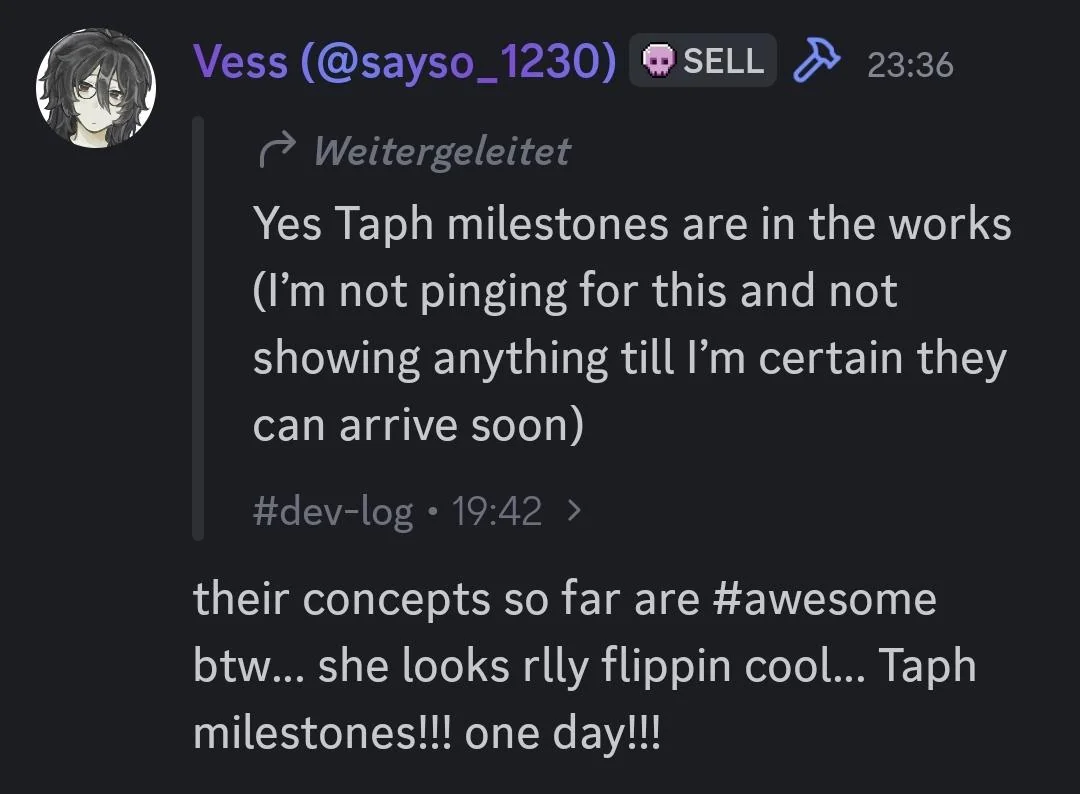Image resolution: width=1080 pixels, height=794 pixels.
Task: Jump to the #dev-log channel source
Action: [333, 512]
